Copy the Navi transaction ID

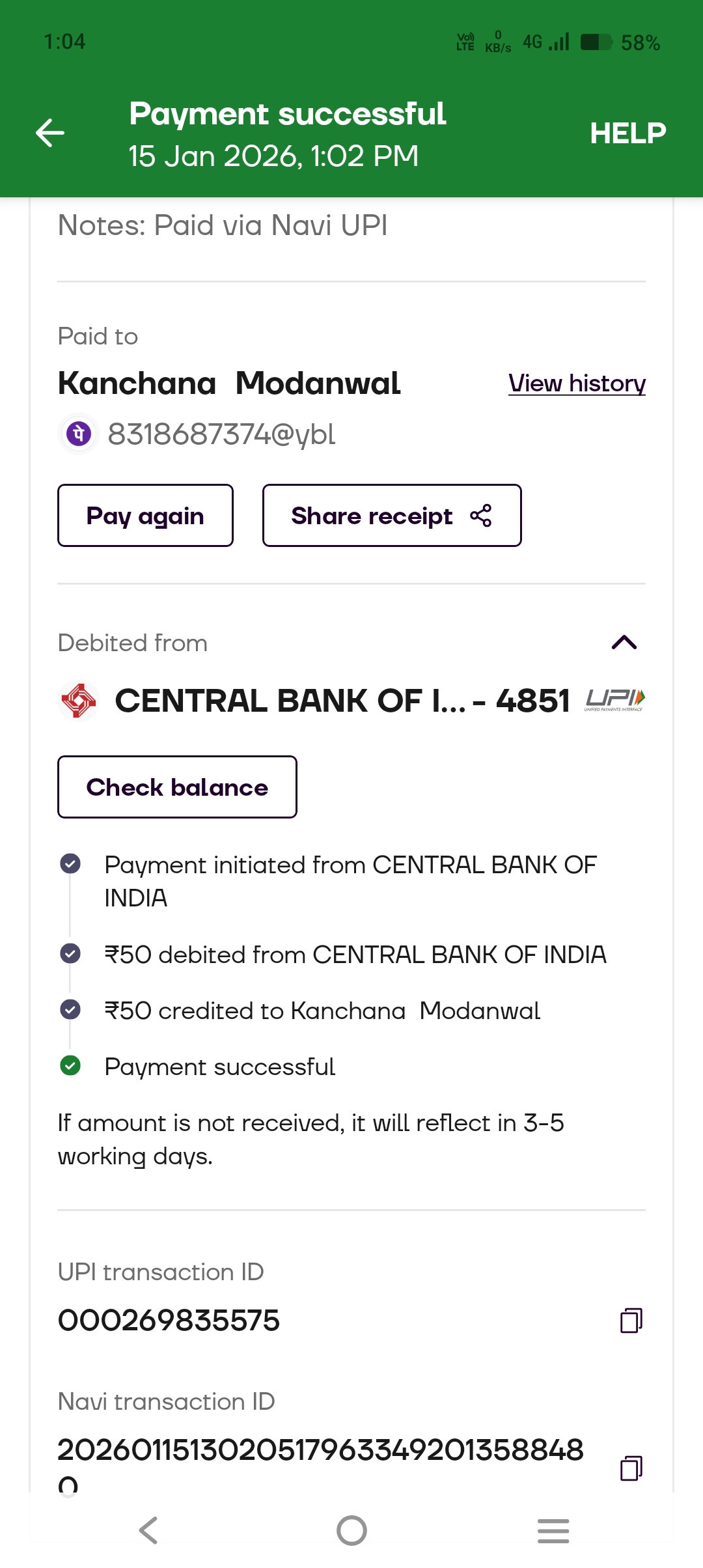(x=631, y=1468)
